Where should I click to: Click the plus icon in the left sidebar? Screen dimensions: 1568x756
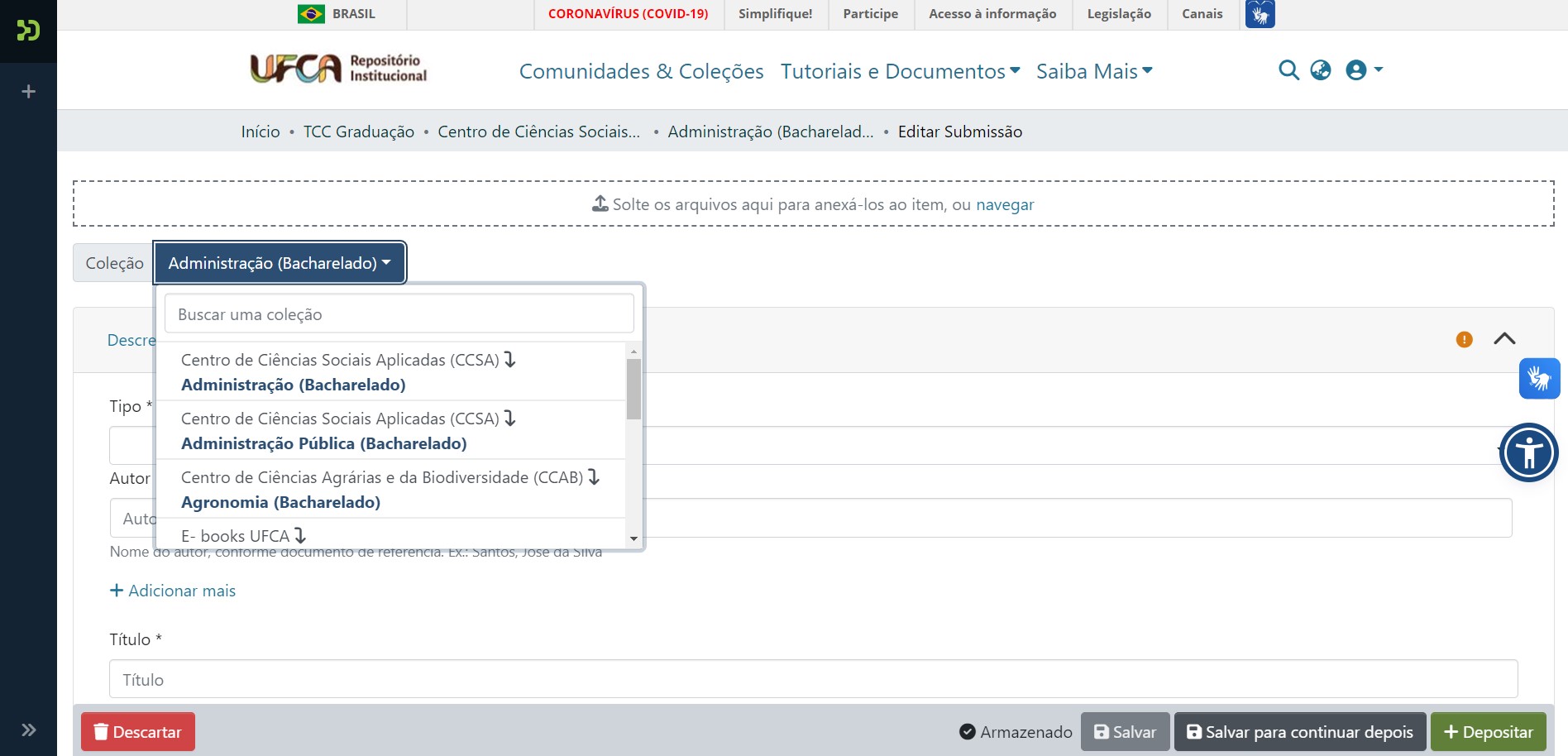27,90
